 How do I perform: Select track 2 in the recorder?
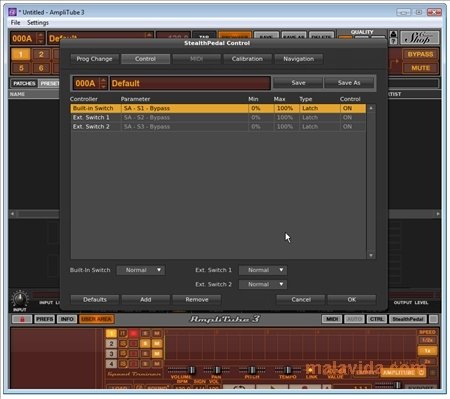point(111,343)
